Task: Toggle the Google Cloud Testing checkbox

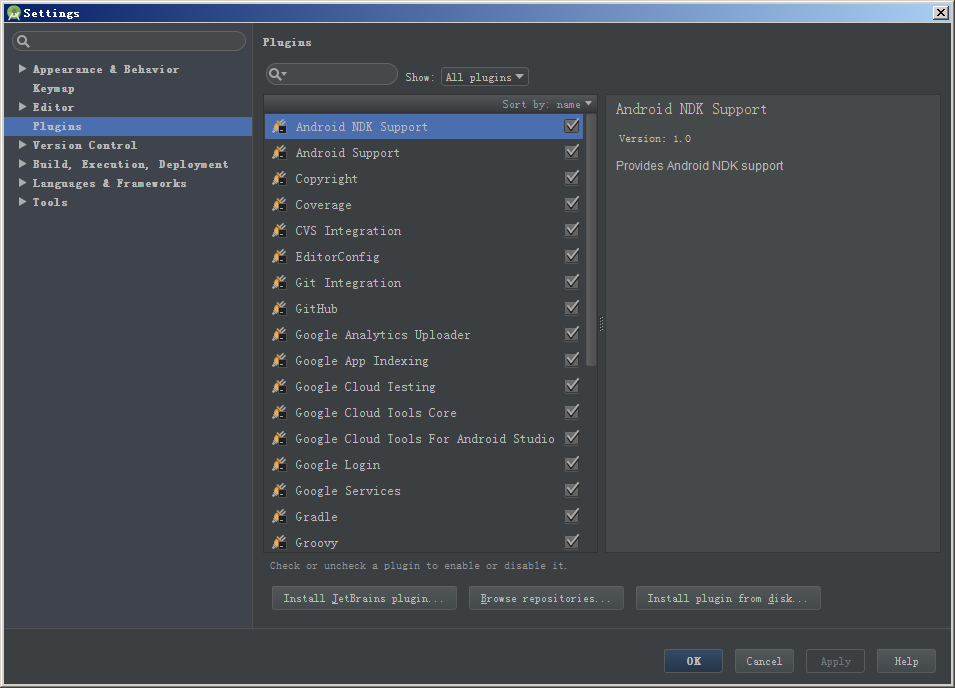Action: click(x=572, y=386)
